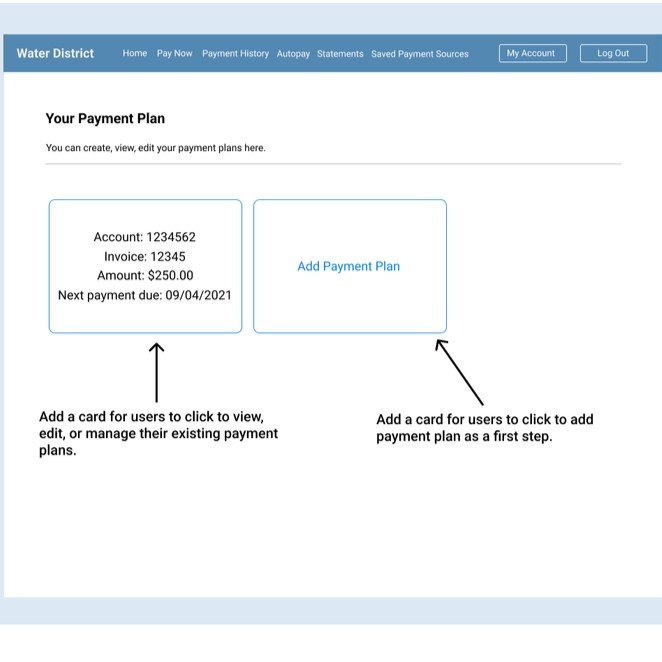The image size is (662, 662).
Task: Click the Water District logo text
Action: click(x=55, y=53)
